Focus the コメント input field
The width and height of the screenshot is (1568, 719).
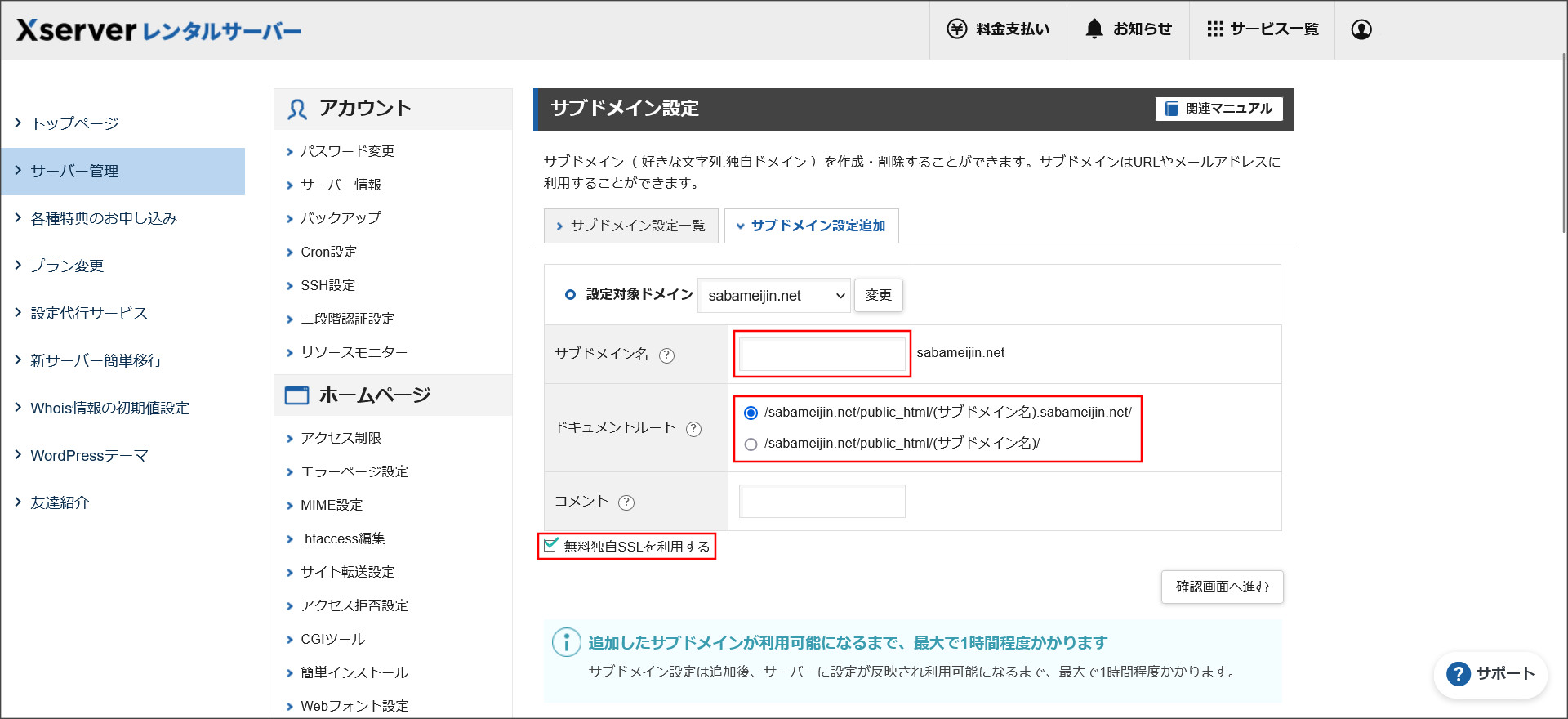tap(822, 501)
